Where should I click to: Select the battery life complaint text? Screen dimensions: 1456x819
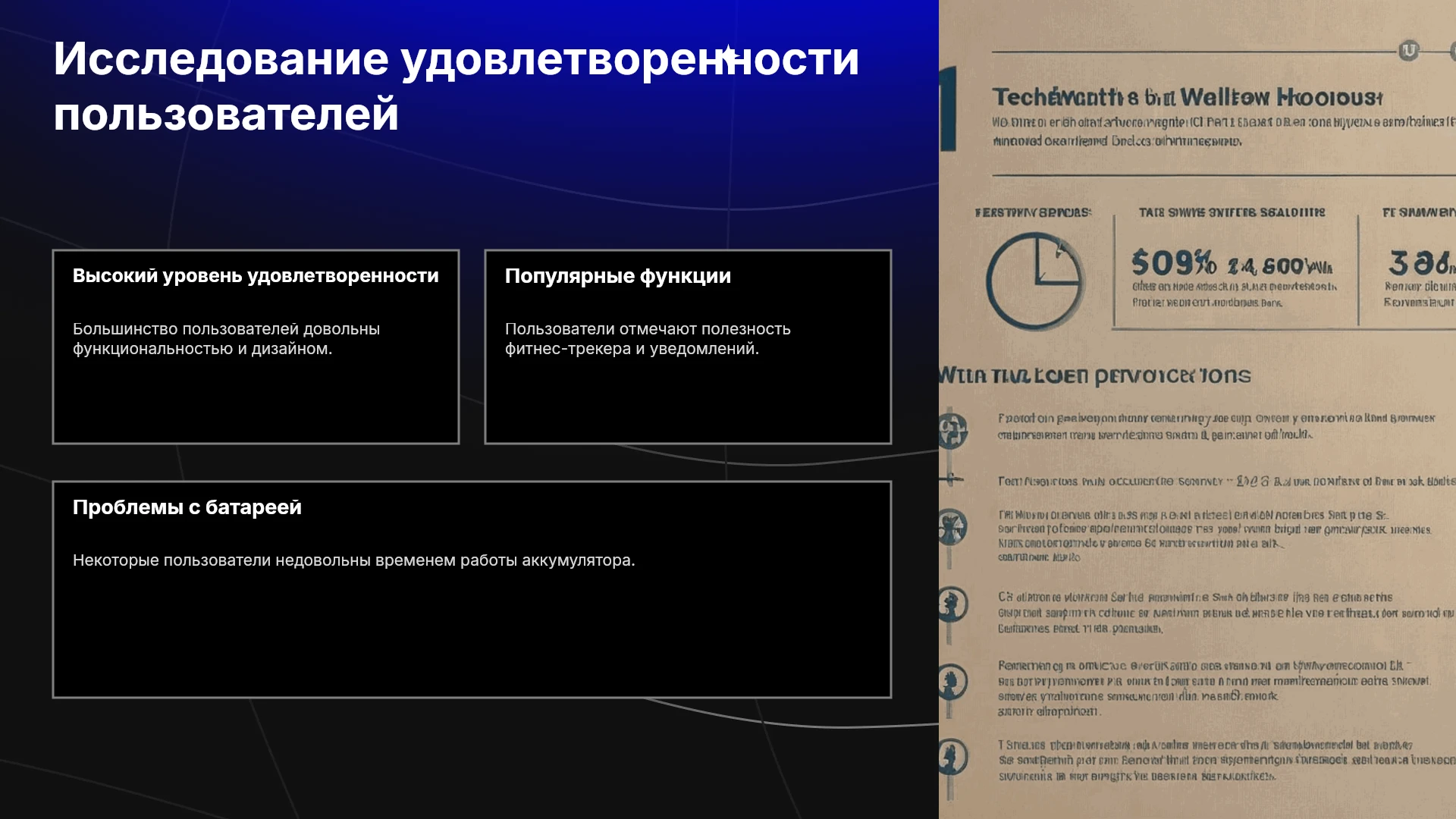[x=353, y=560]
